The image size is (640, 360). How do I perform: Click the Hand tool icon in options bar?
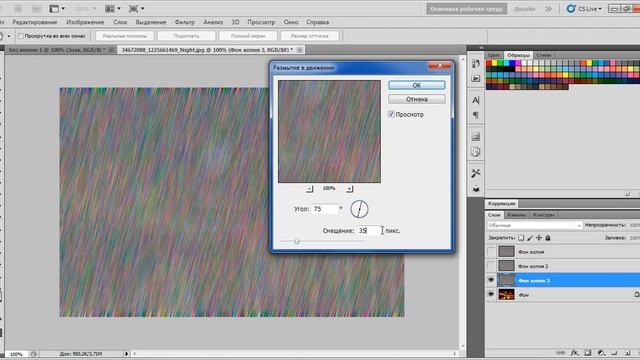[1, 36]
